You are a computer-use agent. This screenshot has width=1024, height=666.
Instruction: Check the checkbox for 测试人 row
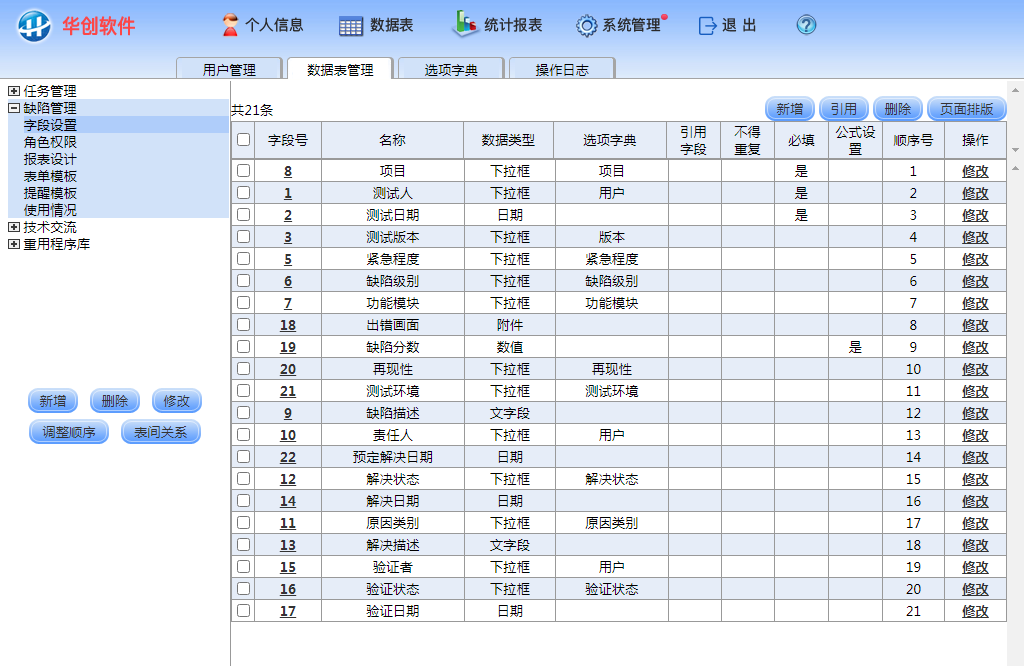(243, 193)
